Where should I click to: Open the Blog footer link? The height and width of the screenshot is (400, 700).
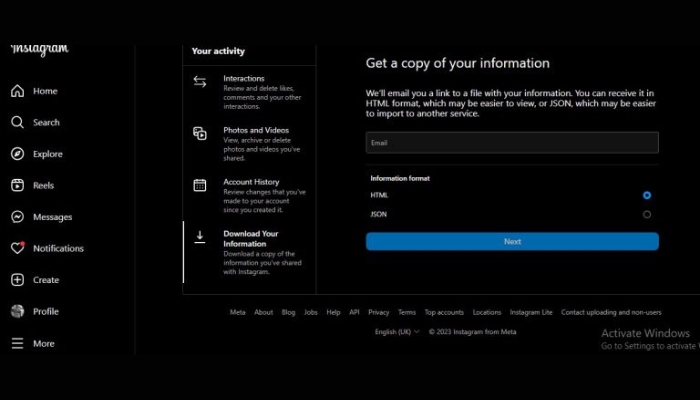point(288,312)
